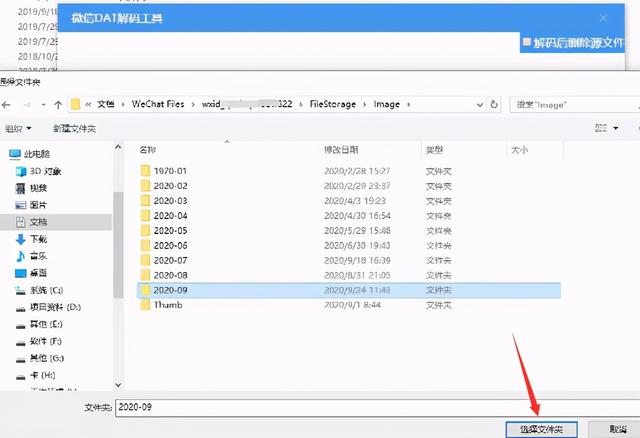Go back with the left arrow
The height and width of the screenshot is (438, 640).
[x=6, y=105]
